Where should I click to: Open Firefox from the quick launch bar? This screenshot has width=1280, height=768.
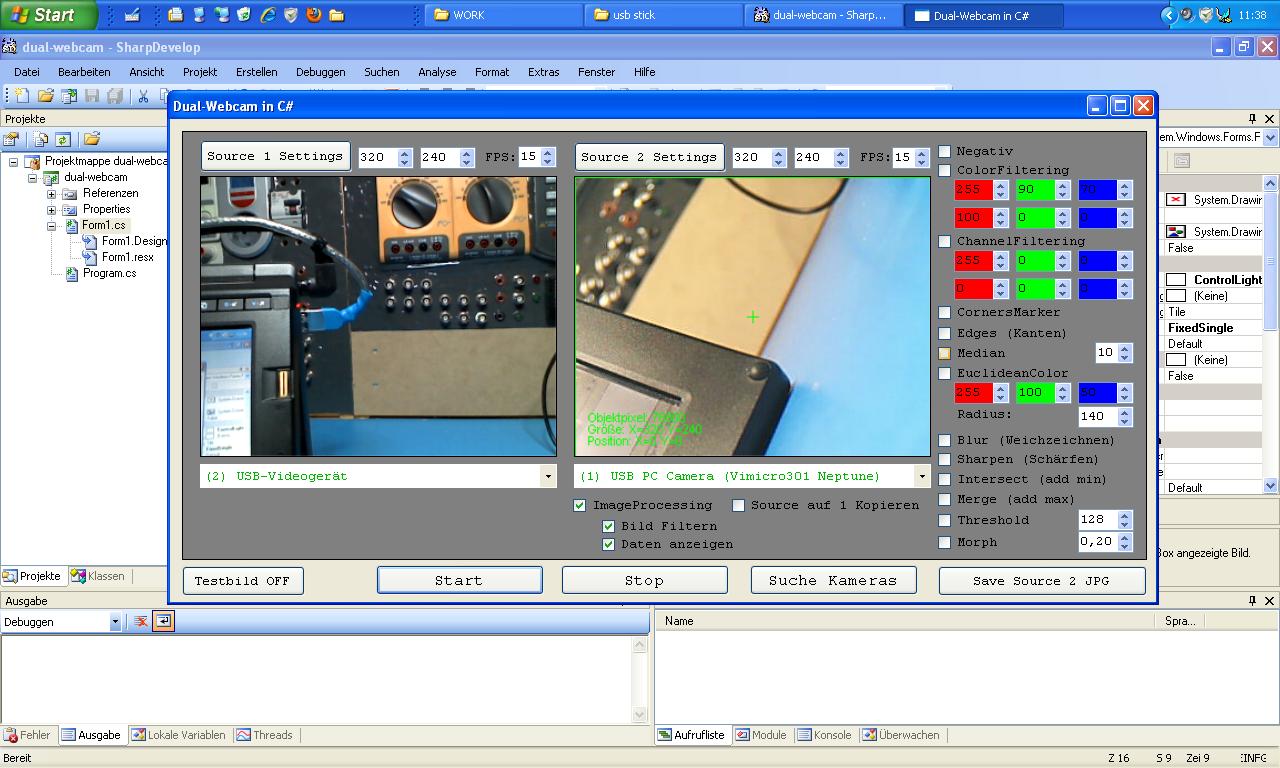(x=314, y=15)
